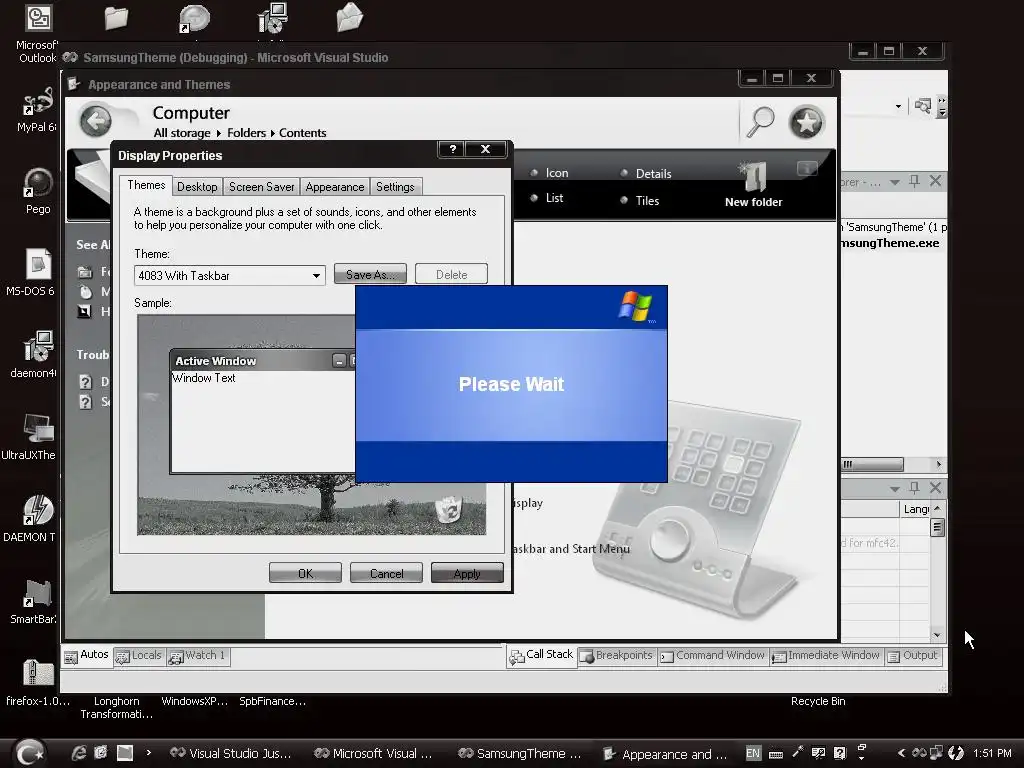The image size is (1024, 768).
Task: Switch to Visual Studio Jus... taskbar button
Action: pyautogui.click(x=230, y=753)
